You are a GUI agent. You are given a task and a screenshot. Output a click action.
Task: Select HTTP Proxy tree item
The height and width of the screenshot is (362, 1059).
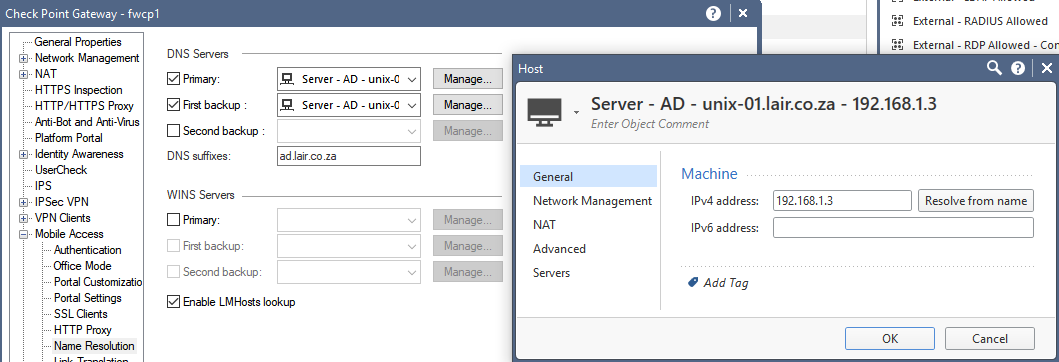81,330
